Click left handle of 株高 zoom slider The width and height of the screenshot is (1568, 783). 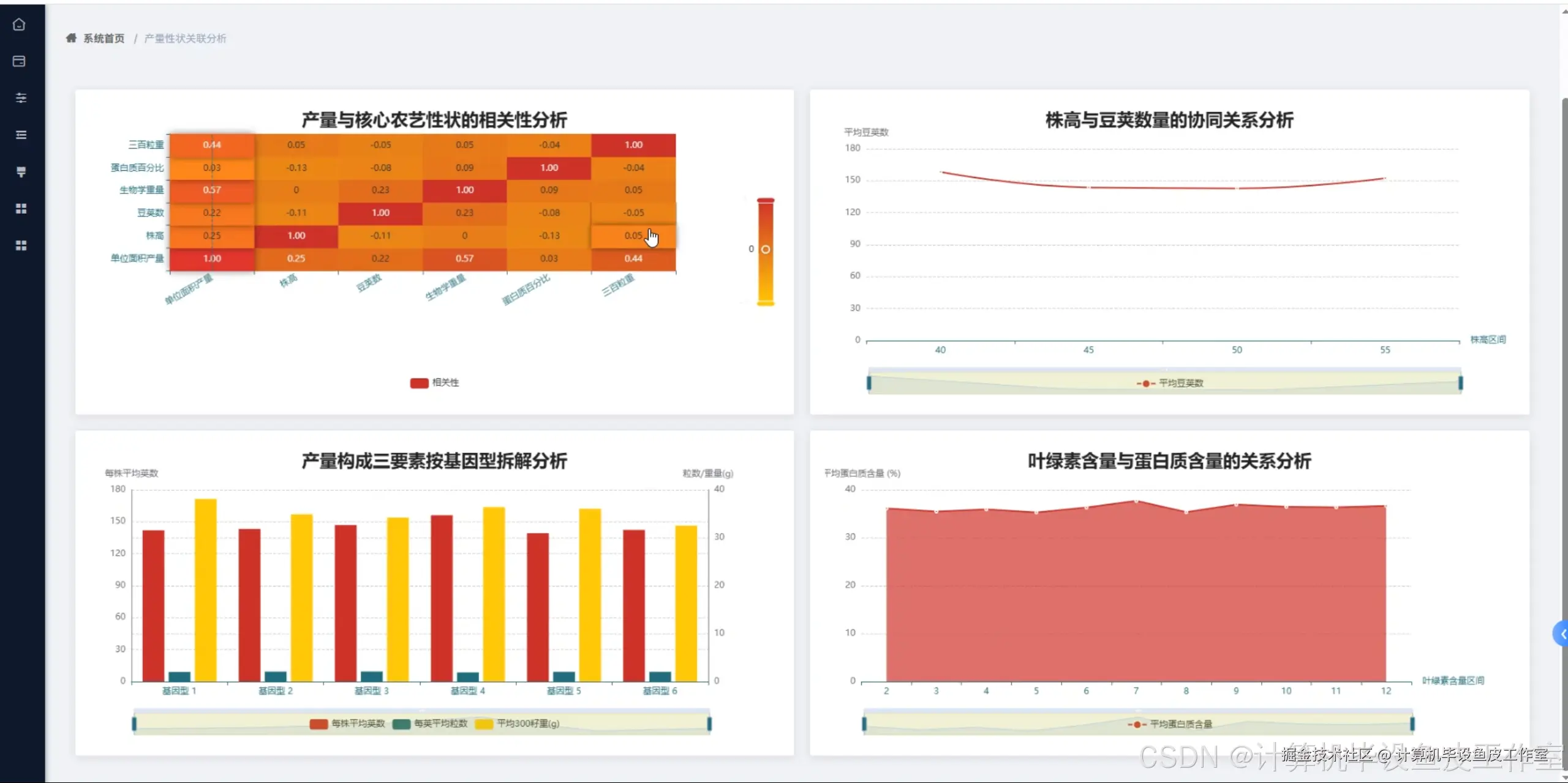pyautogui.click(x=869, y=383)
